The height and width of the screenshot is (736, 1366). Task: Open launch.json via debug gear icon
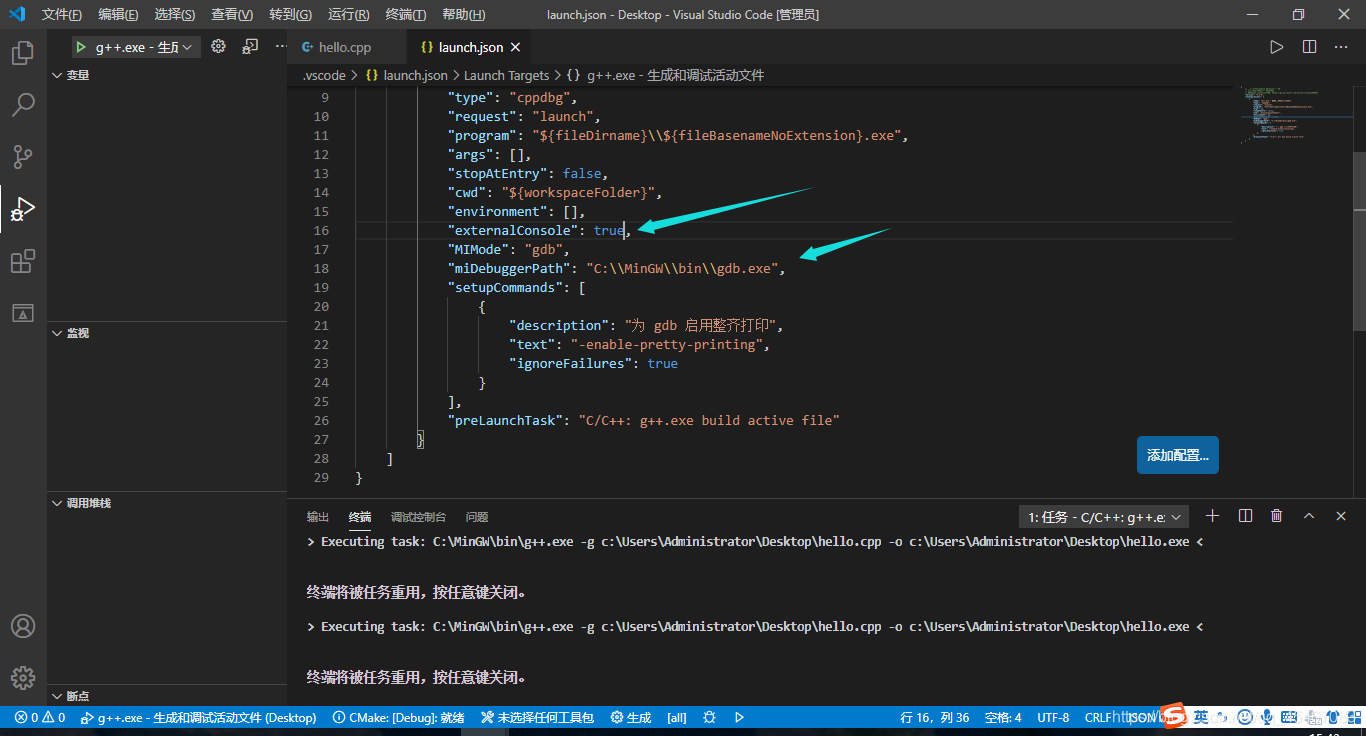(219, 47)
